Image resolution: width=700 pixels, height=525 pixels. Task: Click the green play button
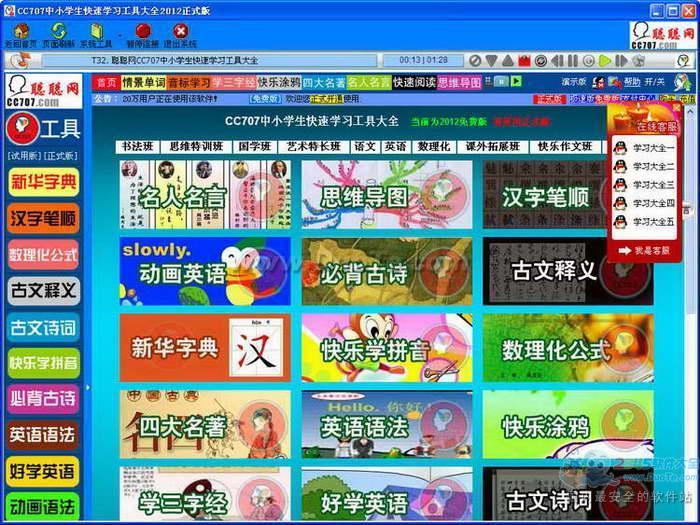pos(605,60)
